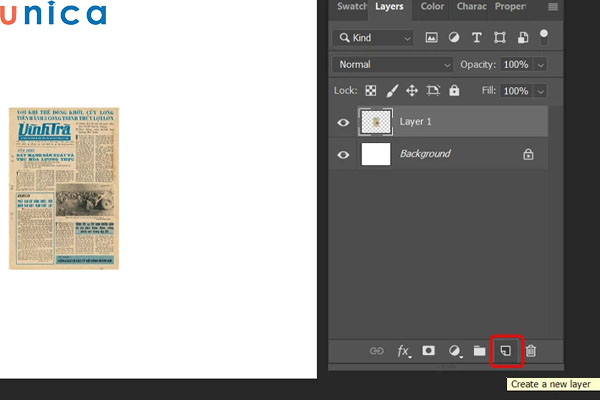The image size is (600, 400).
Task: Click Layer 1 name
Action: tap(415, 122)
